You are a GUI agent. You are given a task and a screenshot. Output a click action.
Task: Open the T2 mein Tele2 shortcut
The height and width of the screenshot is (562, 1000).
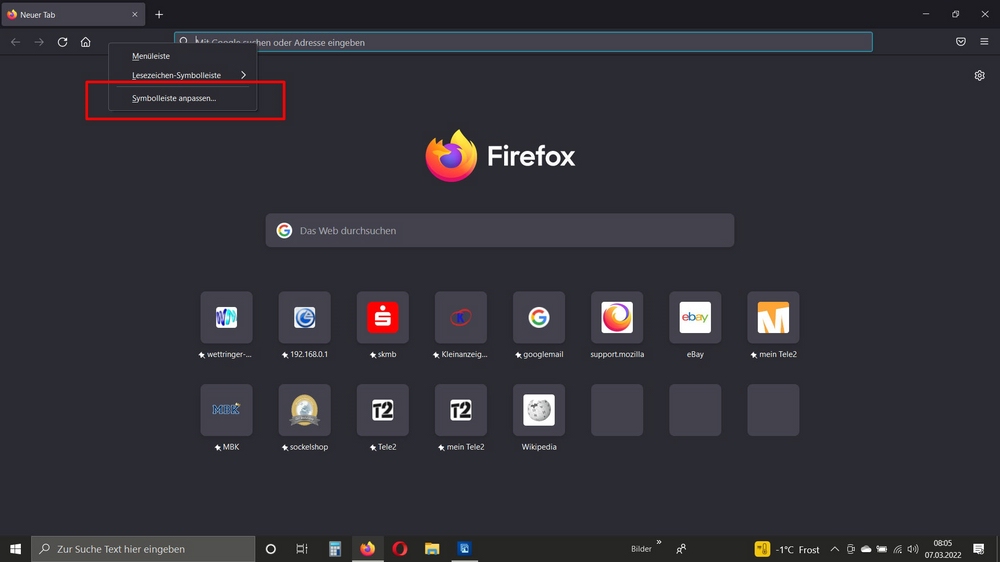460,410
